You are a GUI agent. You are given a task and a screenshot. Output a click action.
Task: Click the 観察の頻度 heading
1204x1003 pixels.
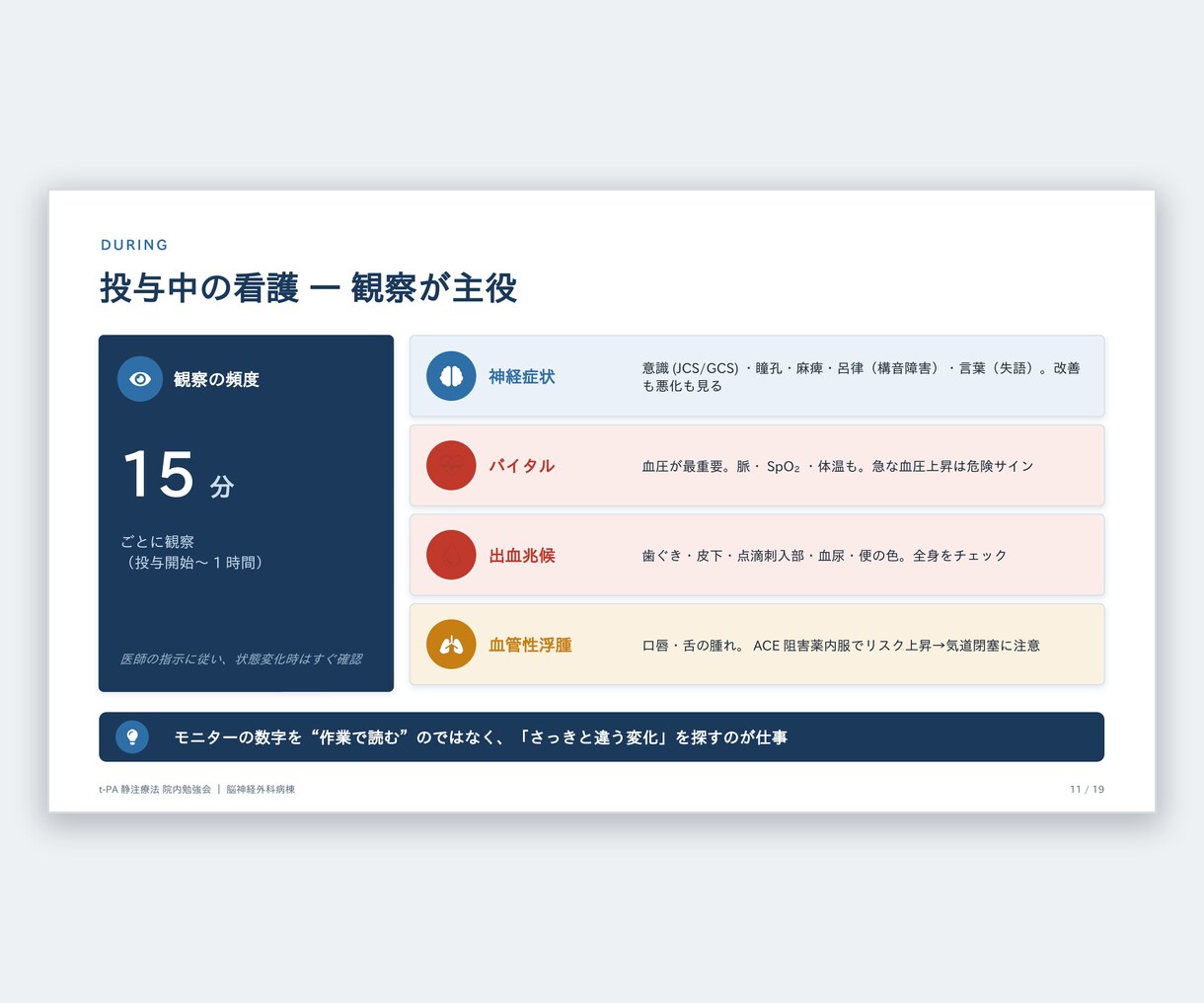click(216, 379)
